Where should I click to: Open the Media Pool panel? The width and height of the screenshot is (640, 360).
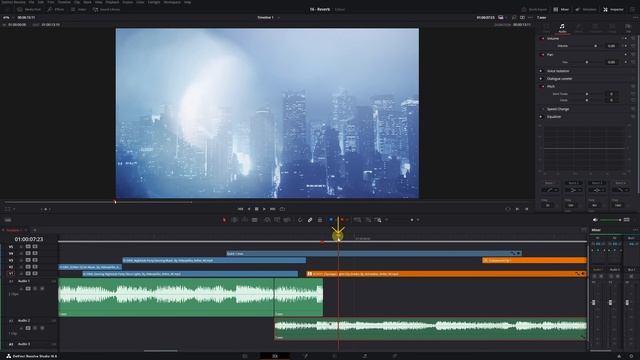click(29, 9)
